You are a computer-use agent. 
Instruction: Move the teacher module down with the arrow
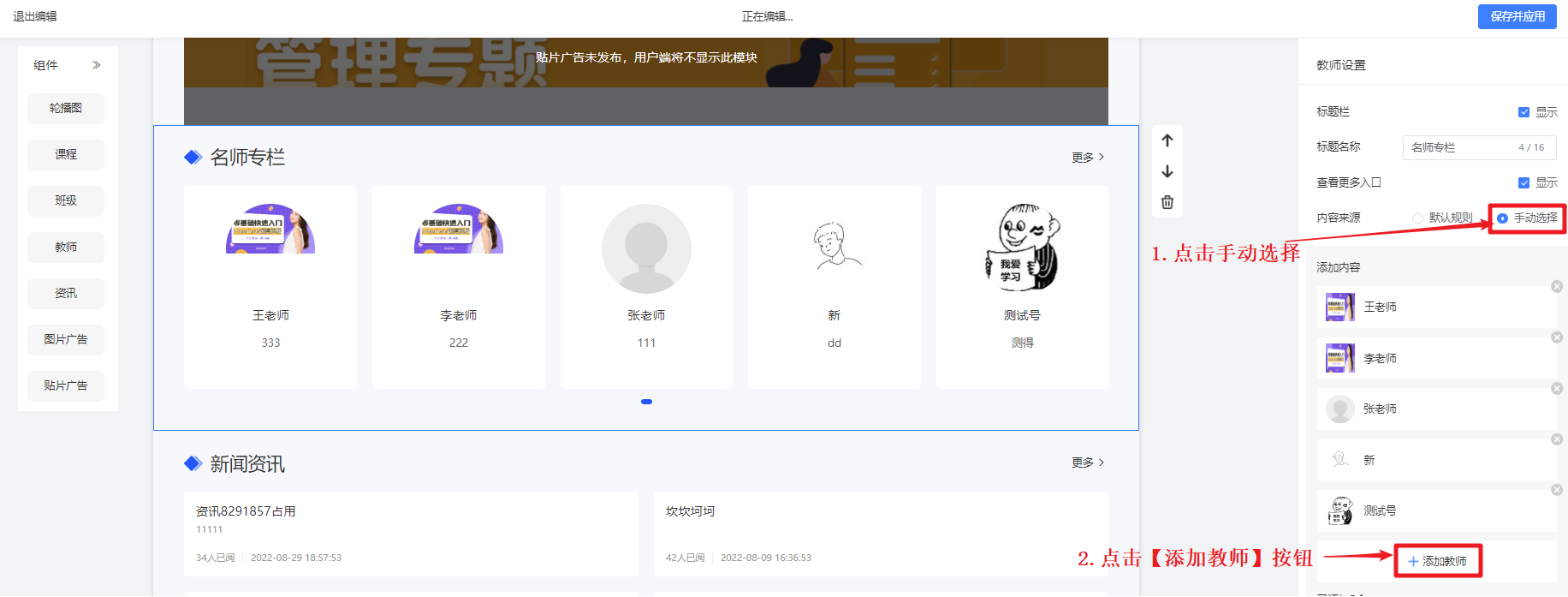click(1167, 171)
